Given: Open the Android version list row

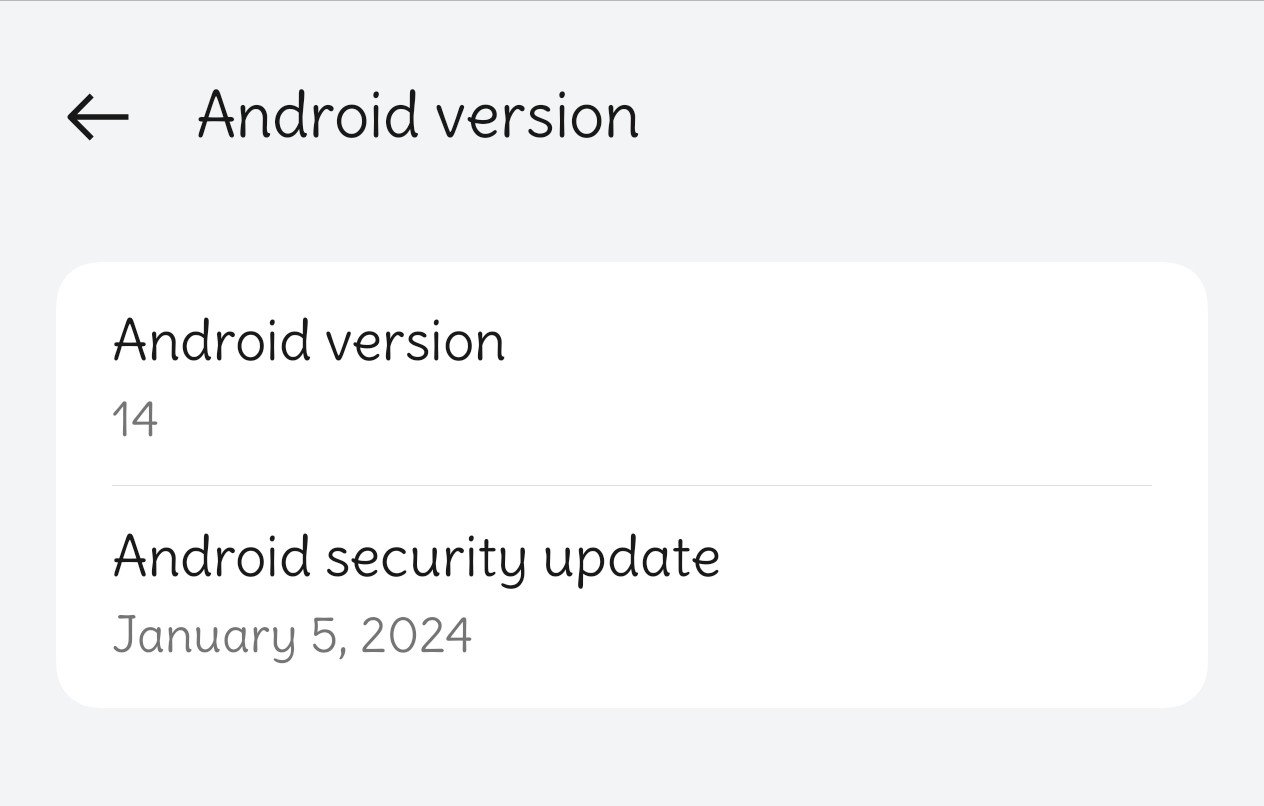Looking at the screenshot, I should (630, 375).
